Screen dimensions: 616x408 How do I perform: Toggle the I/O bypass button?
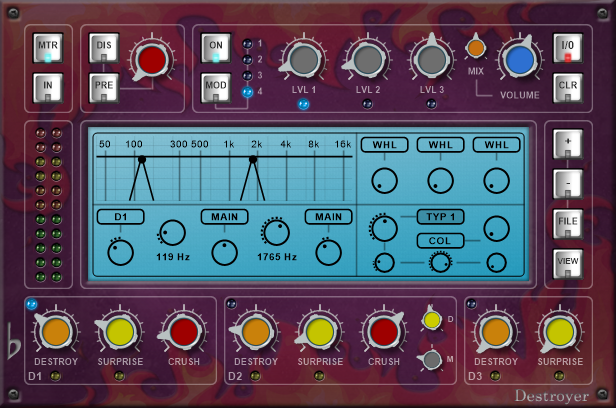tap(566, 49)
